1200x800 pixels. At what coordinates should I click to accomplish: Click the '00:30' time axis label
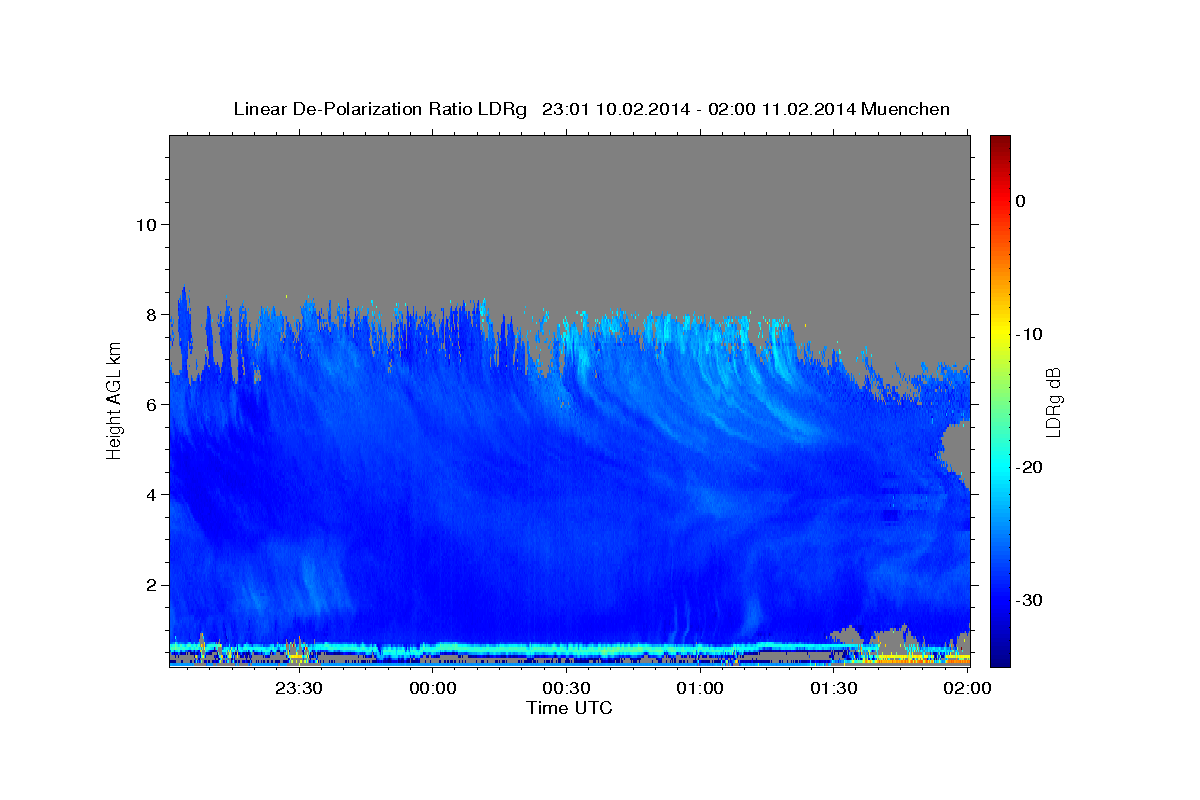pyautogui.click(x=566, y=688)
